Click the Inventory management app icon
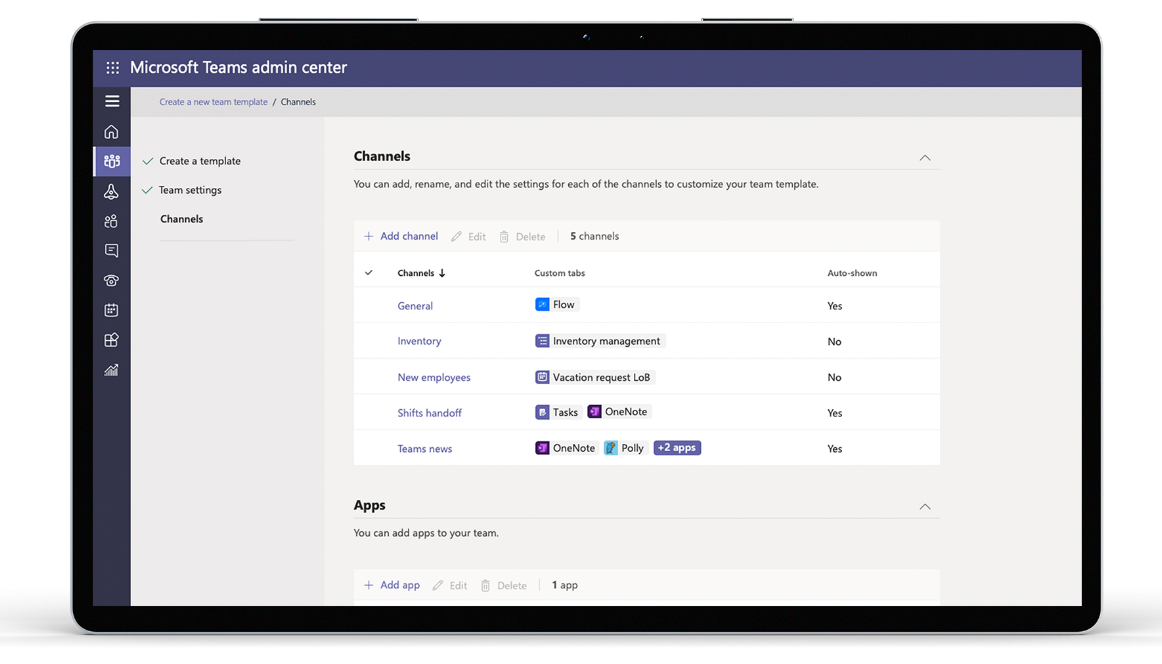The image size is (1162, 664). pyautogui.click(x=542, y=341)
